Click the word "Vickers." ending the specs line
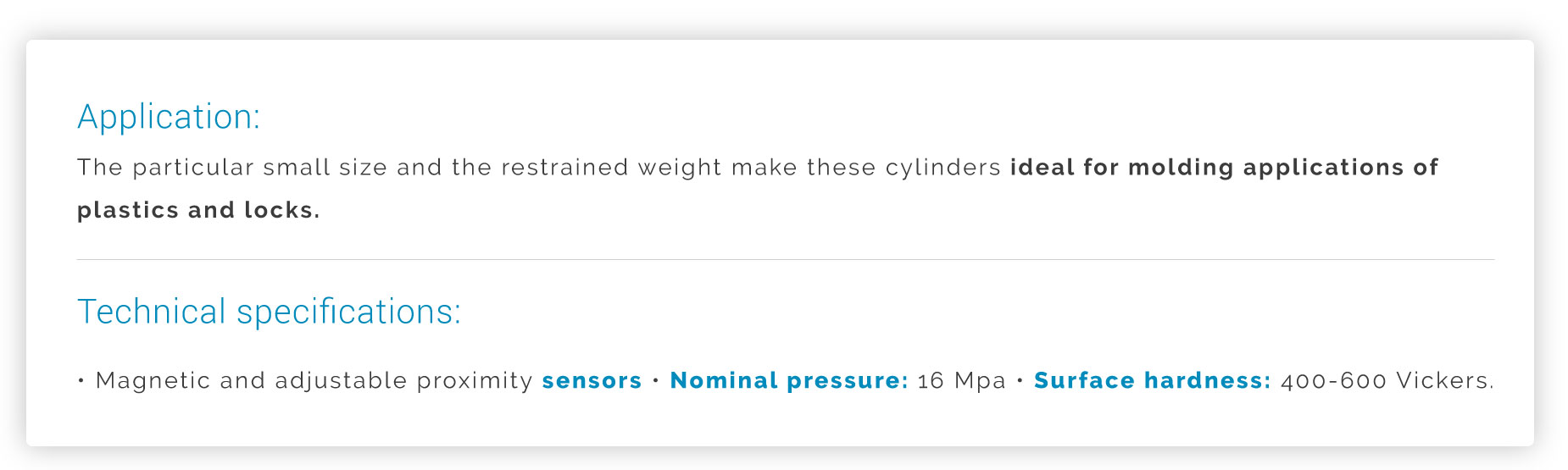Screen dimensions: 1568x470 pos(1445,380)
